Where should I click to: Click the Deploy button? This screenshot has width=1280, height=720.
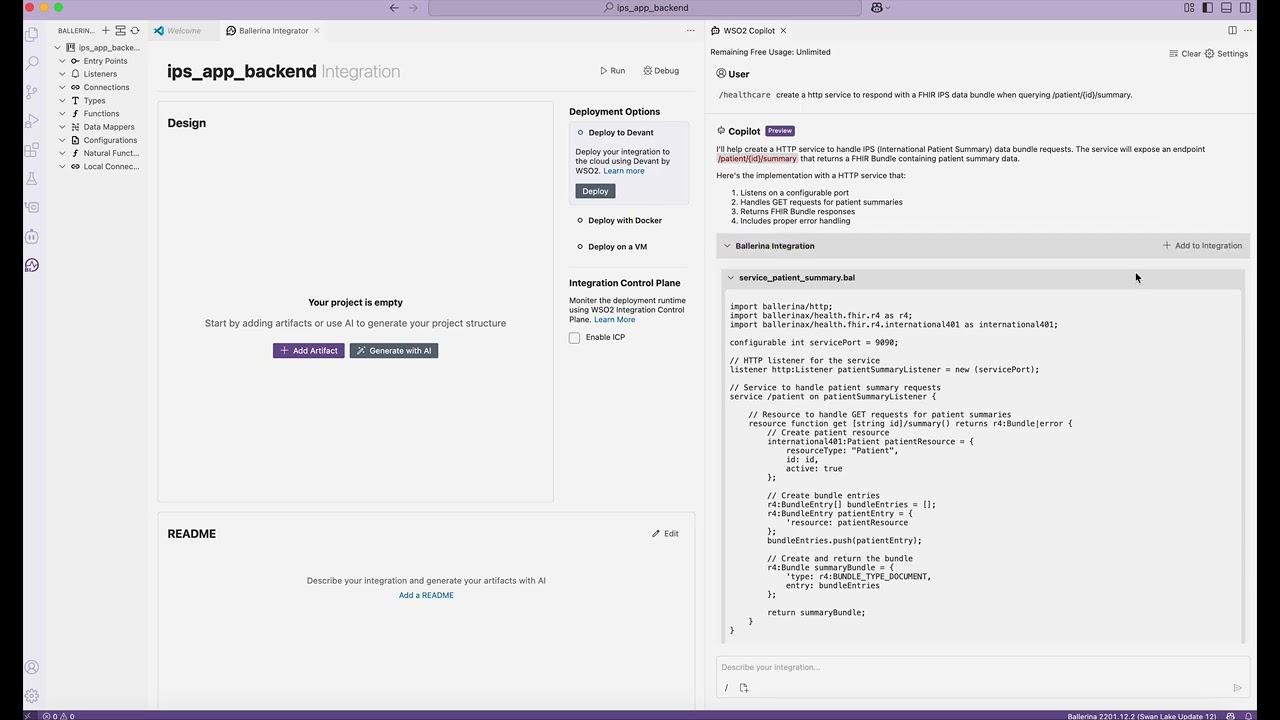coord(595,191)
